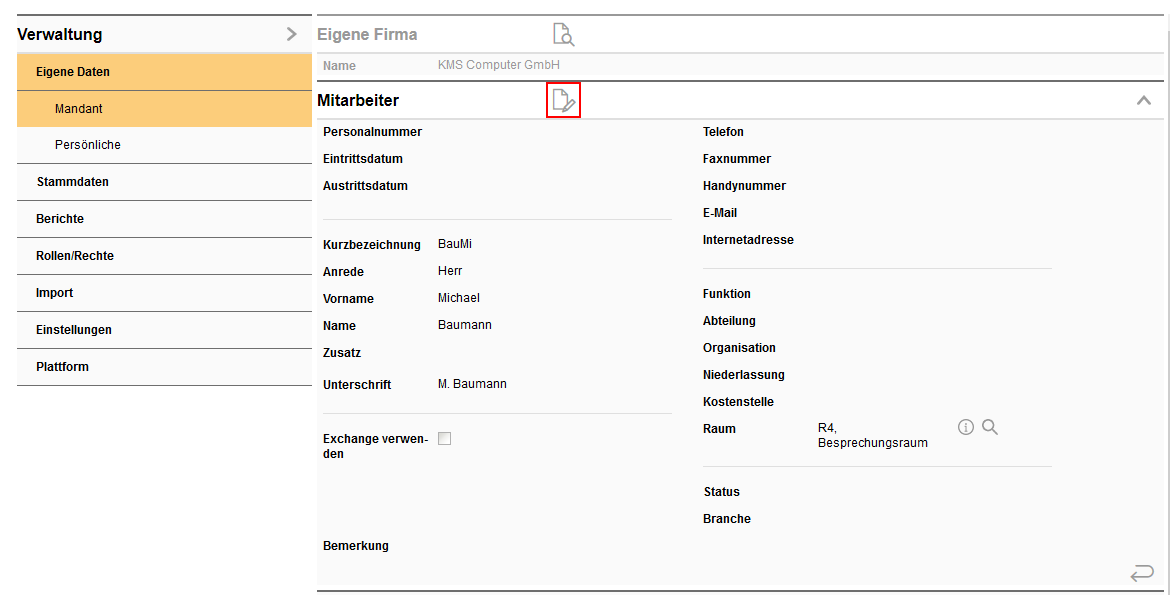Open Persönliche submenu entry
Image resolution: width=1170 pixels, height=595 pixels.
tap(88, 145)
